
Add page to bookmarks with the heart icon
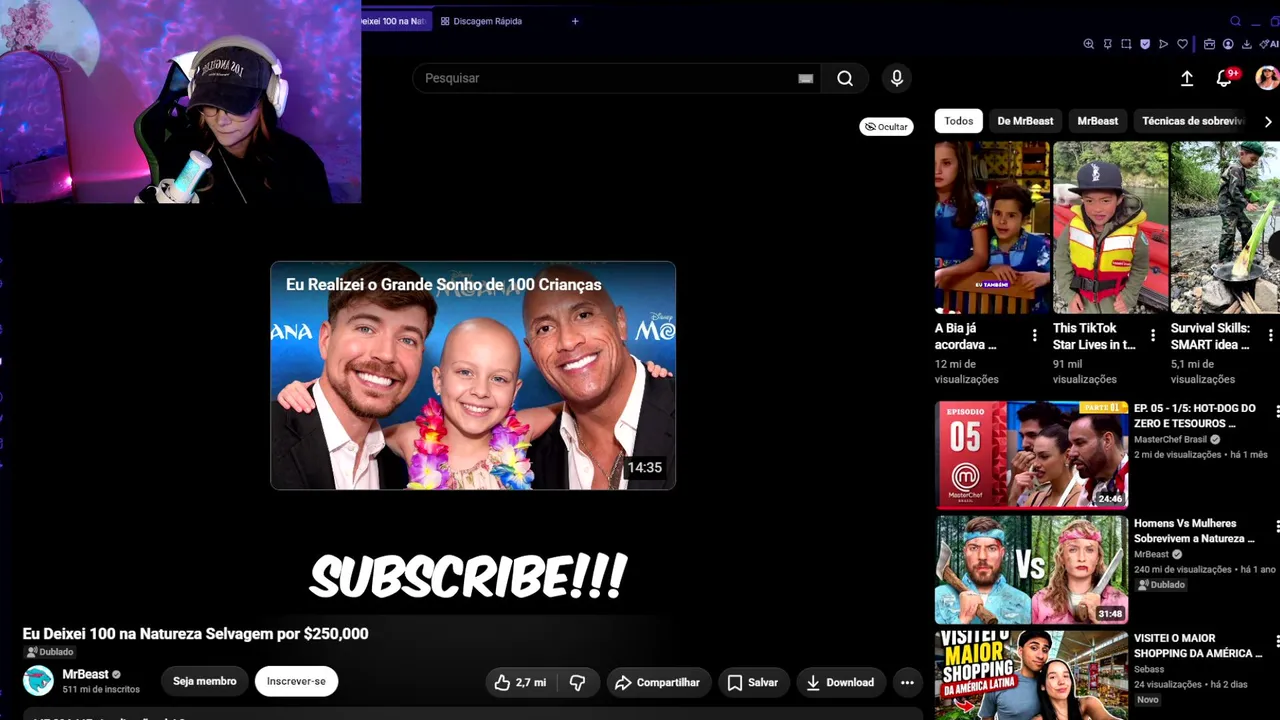[1182, 44]
